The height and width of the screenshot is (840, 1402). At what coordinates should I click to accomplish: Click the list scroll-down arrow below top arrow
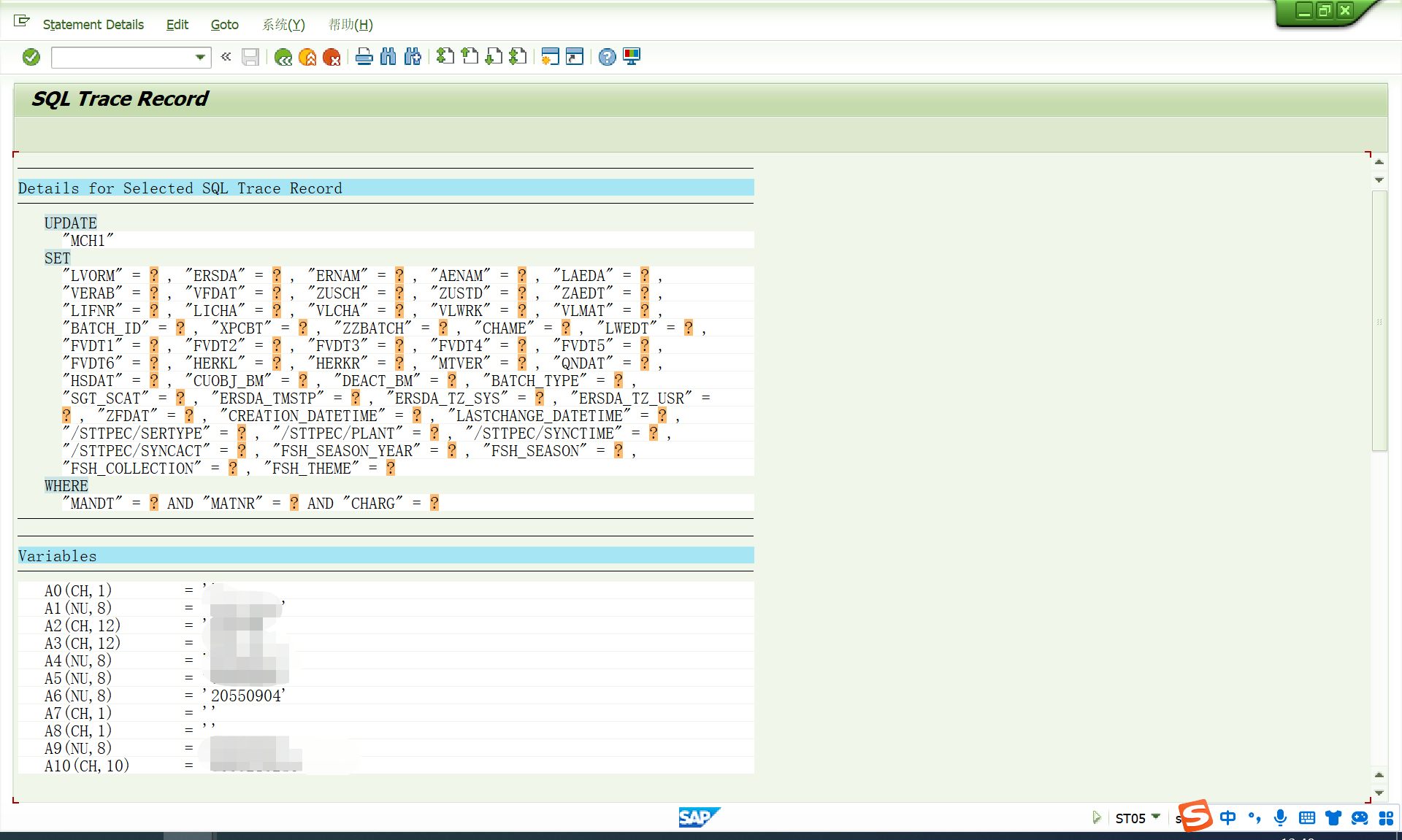pyautogui.click(x=1379, y=180)
